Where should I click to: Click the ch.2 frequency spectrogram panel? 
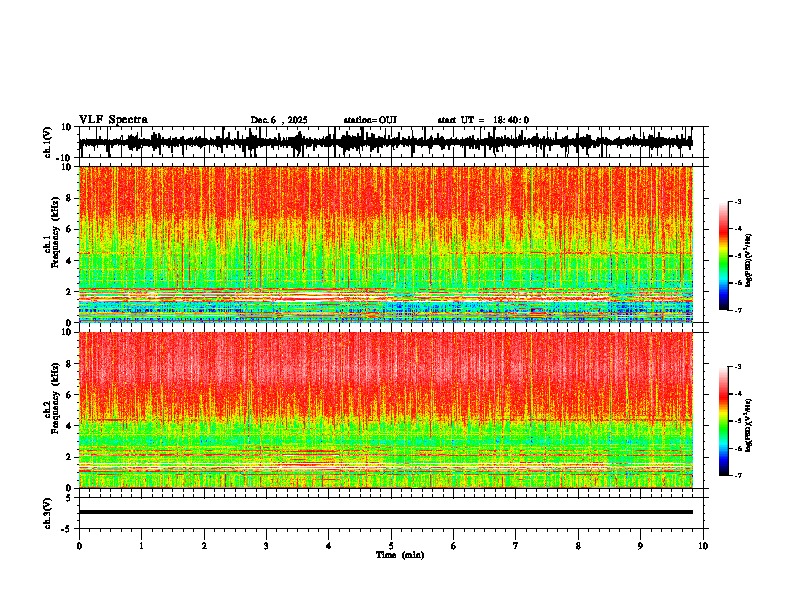386,410
